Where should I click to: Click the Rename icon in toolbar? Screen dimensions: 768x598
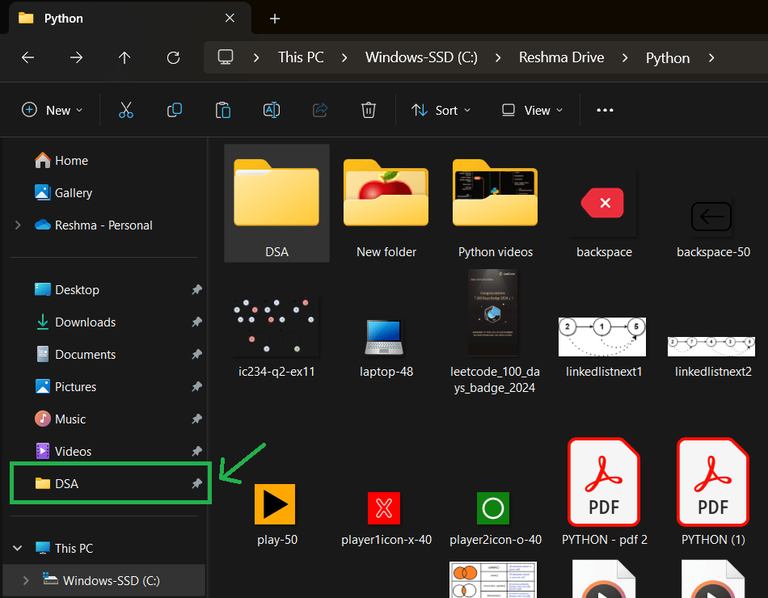(271, 110)
